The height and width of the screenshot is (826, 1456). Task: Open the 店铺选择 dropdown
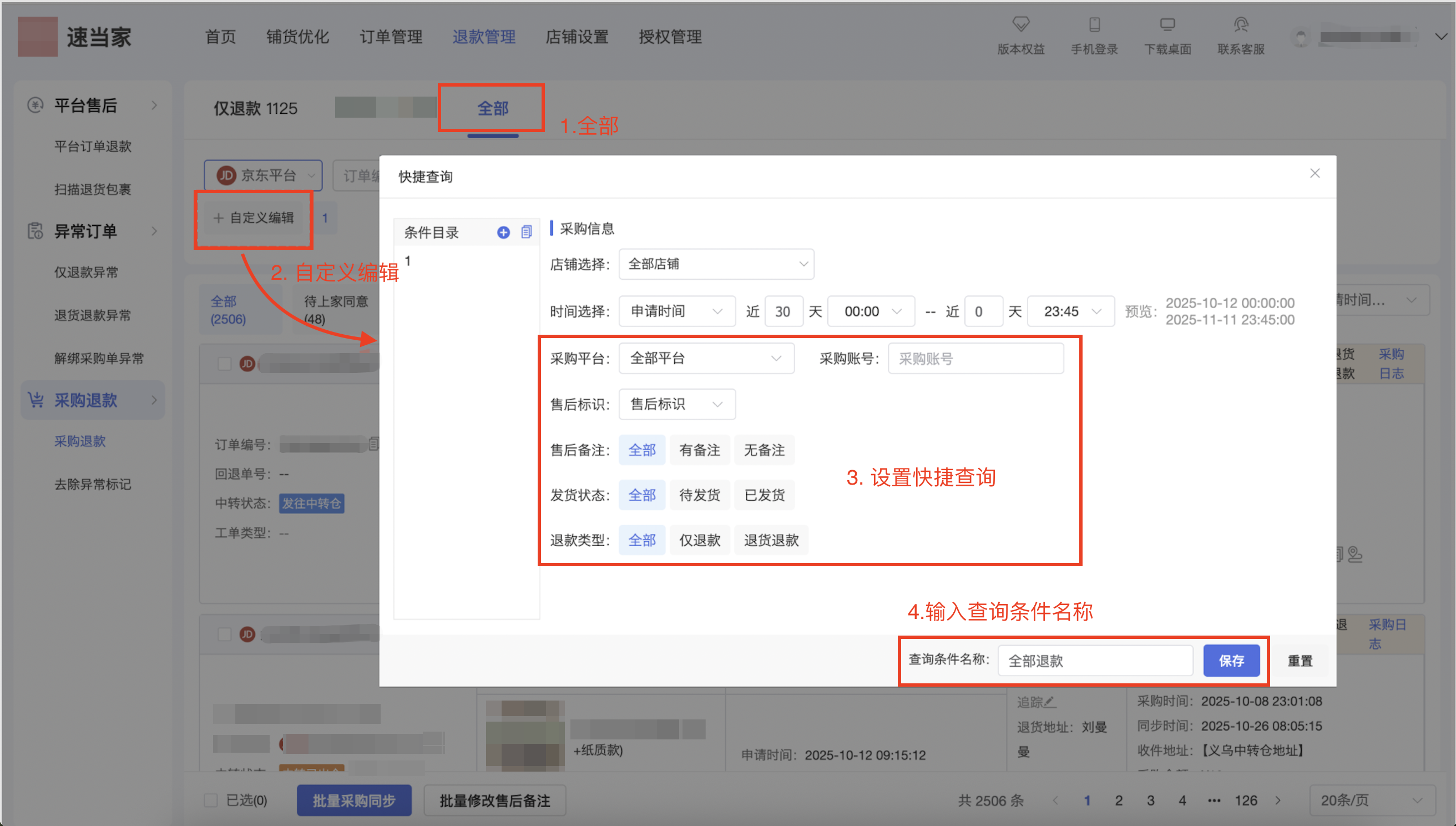[x=716, y=264]
